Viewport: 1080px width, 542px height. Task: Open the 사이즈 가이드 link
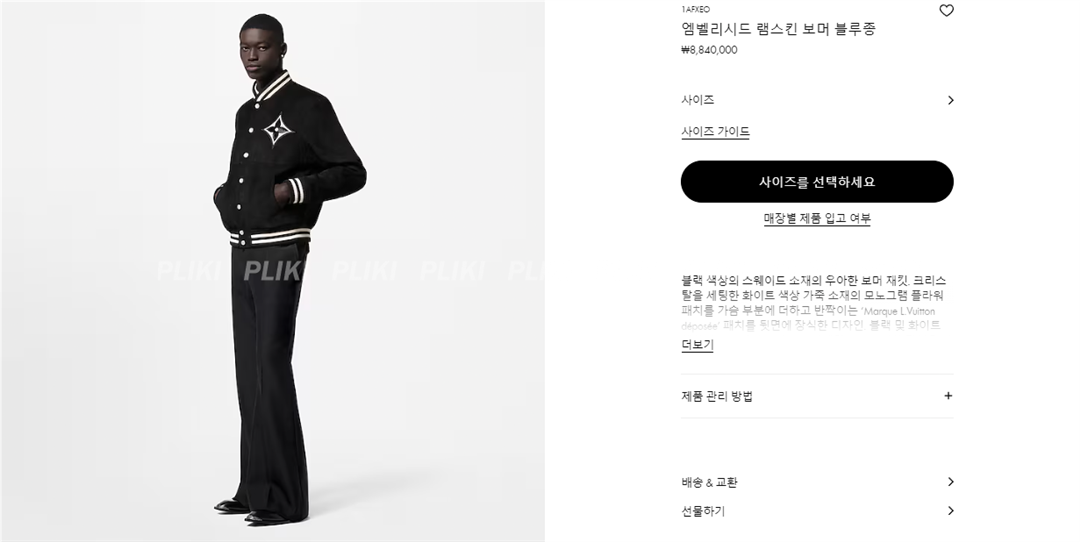tap(715, 132)
